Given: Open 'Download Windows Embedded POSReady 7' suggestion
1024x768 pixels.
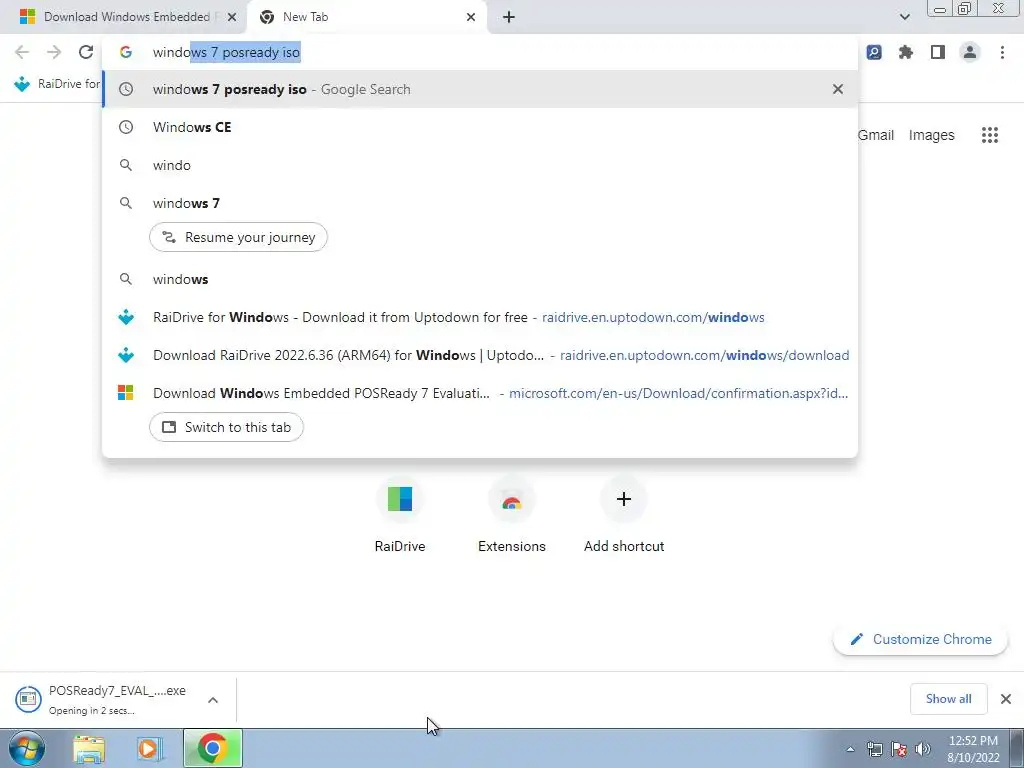Looking at the screenshot, I should [480, 393].
